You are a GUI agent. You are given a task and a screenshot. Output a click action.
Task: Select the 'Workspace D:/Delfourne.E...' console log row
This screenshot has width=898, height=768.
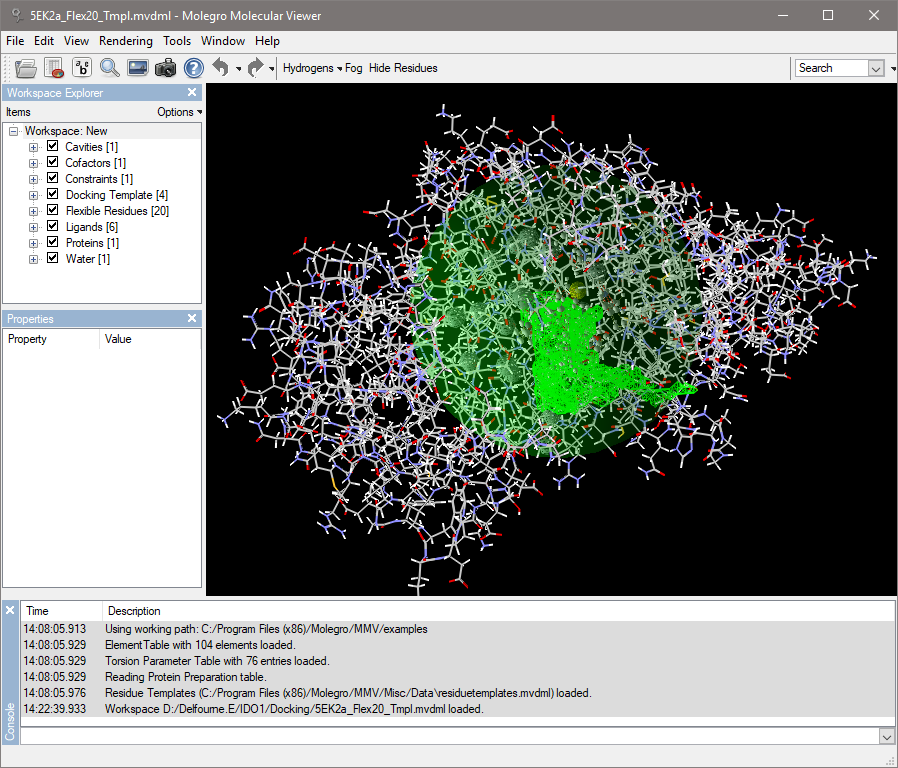tap(458, 709)
